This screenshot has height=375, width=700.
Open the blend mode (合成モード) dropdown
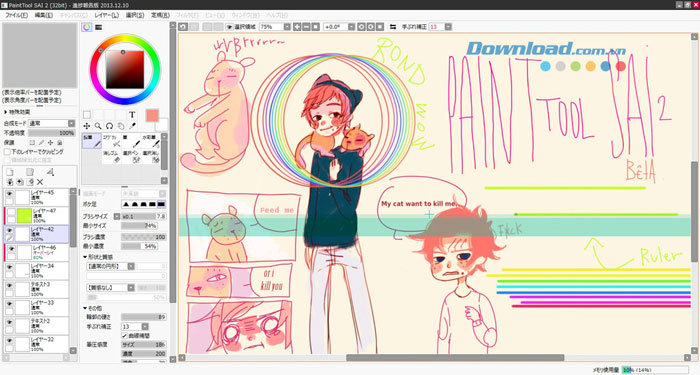point(52,123)
